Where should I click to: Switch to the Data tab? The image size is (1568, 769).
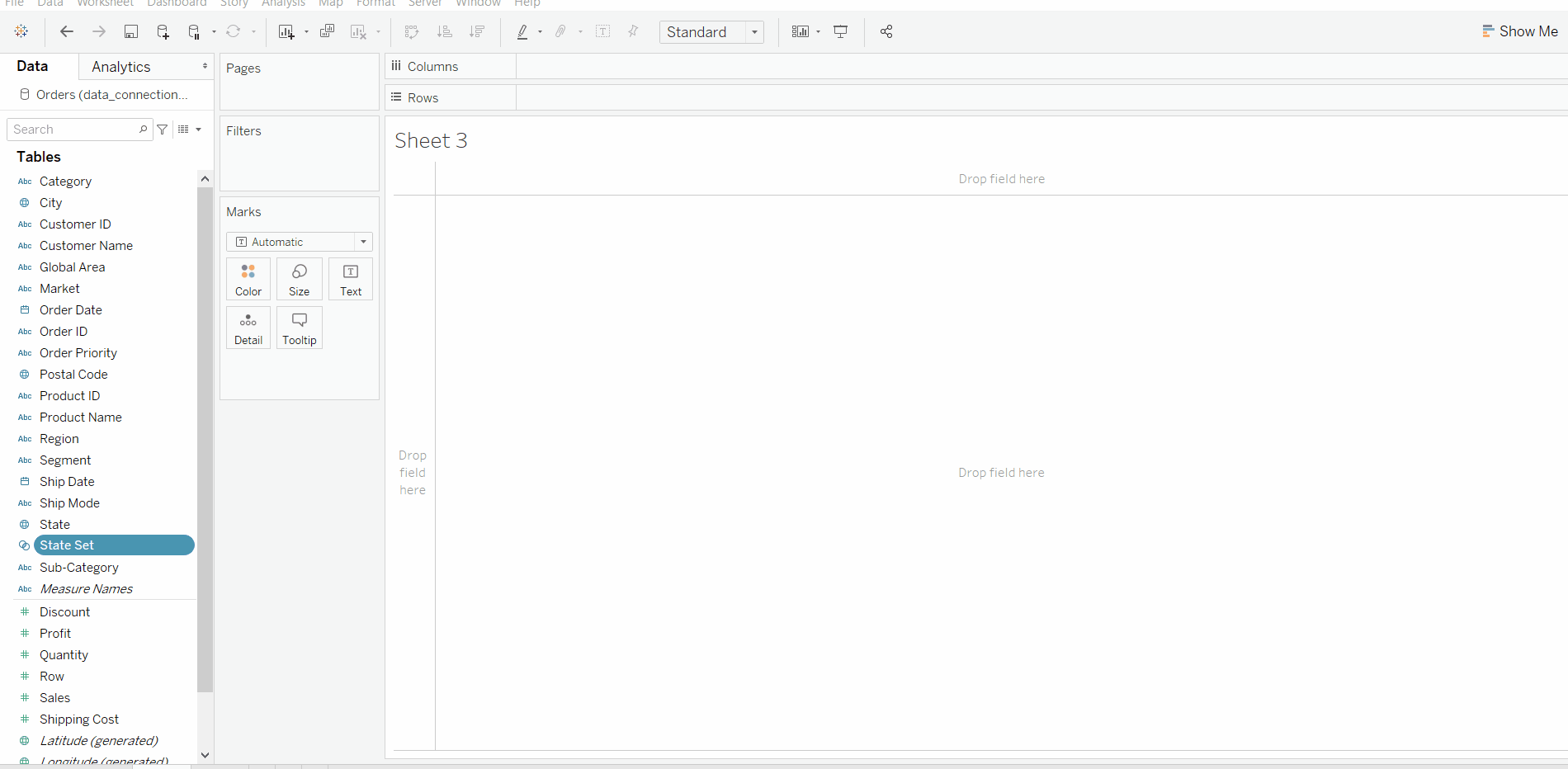[x=33, y=66]
